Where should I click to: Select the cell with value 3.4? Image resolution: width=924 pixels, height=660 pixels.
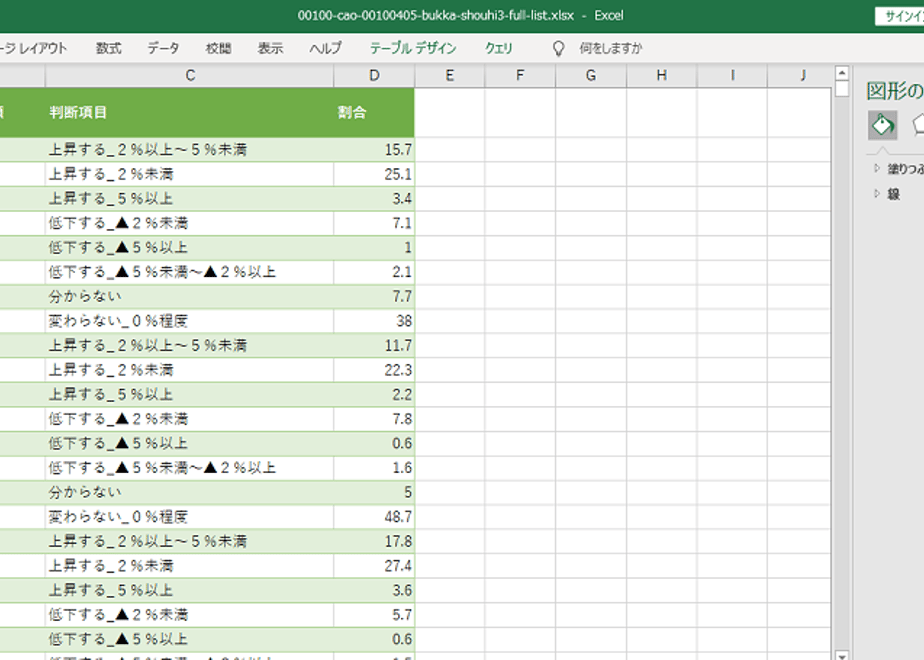pyautogui.click(x=374, y=199)
